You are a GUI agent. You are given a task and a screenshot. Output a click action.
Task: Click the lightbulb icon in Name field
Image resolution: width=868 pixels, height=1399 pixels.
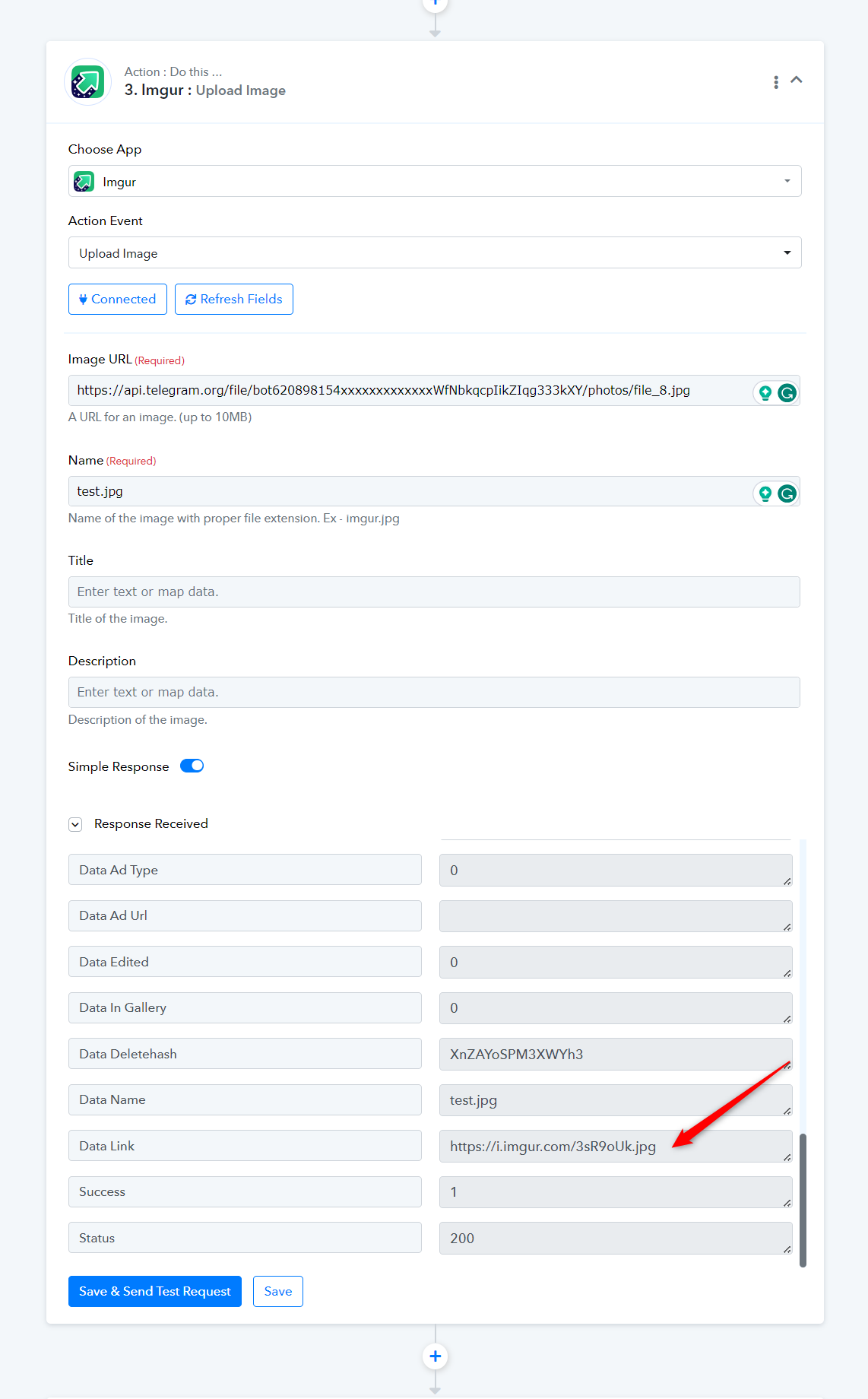click(x=765, y=493)
